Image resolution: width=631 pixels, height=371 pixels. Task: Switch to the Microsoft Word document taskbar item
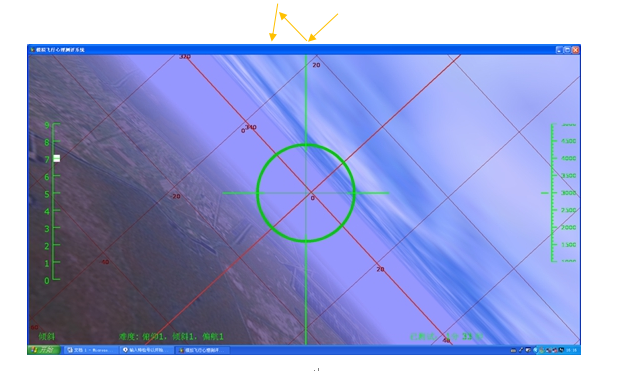tap(91, 350)
